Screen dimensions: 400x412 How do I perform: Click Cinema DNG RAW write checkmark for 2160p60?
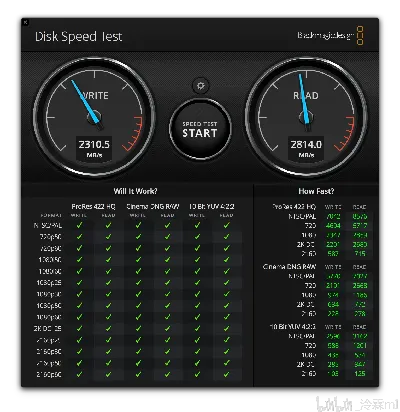pos(138,374)
